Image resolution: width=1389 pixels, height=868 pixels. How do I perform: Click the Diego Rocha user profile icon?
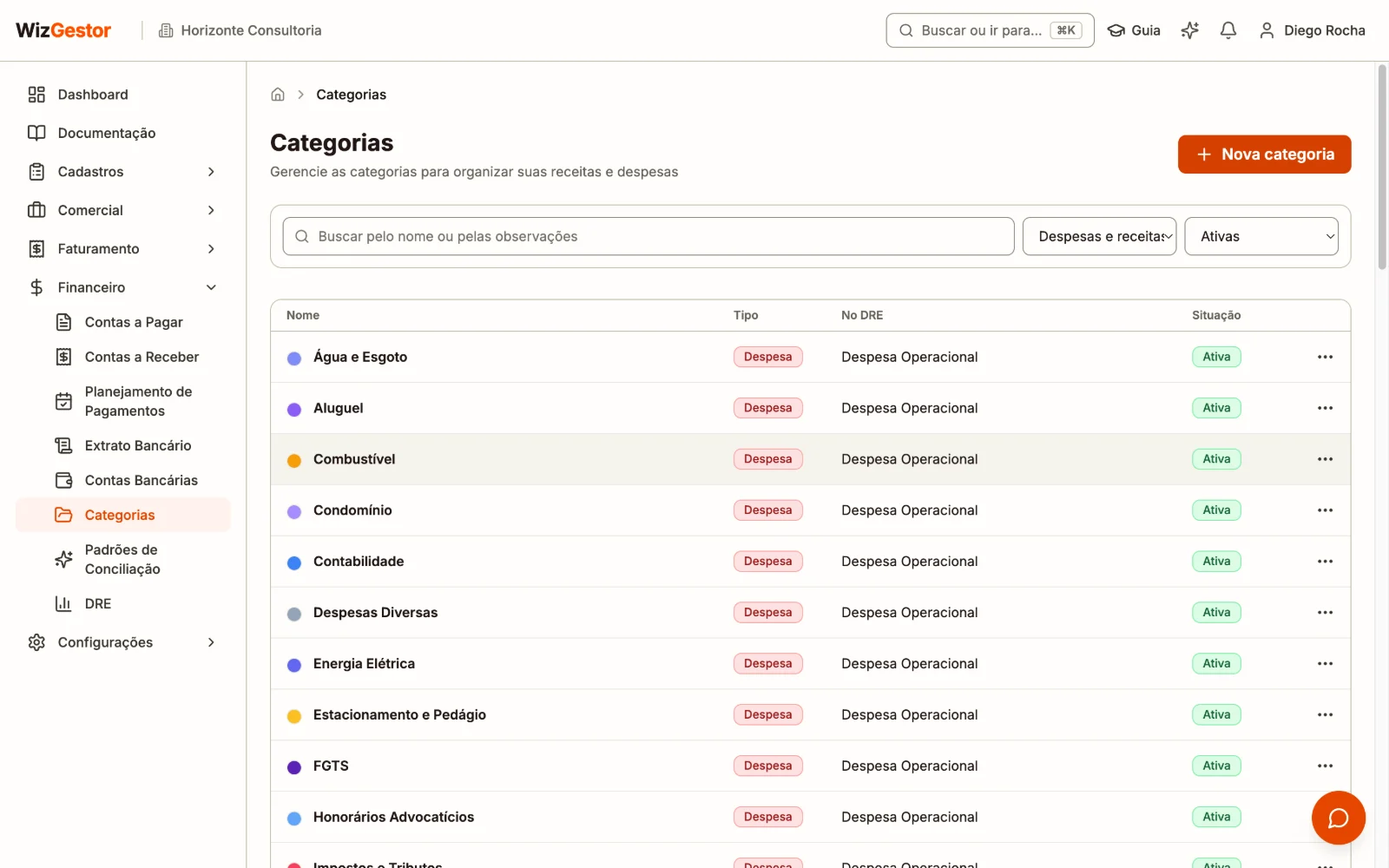click(1267, 30)
